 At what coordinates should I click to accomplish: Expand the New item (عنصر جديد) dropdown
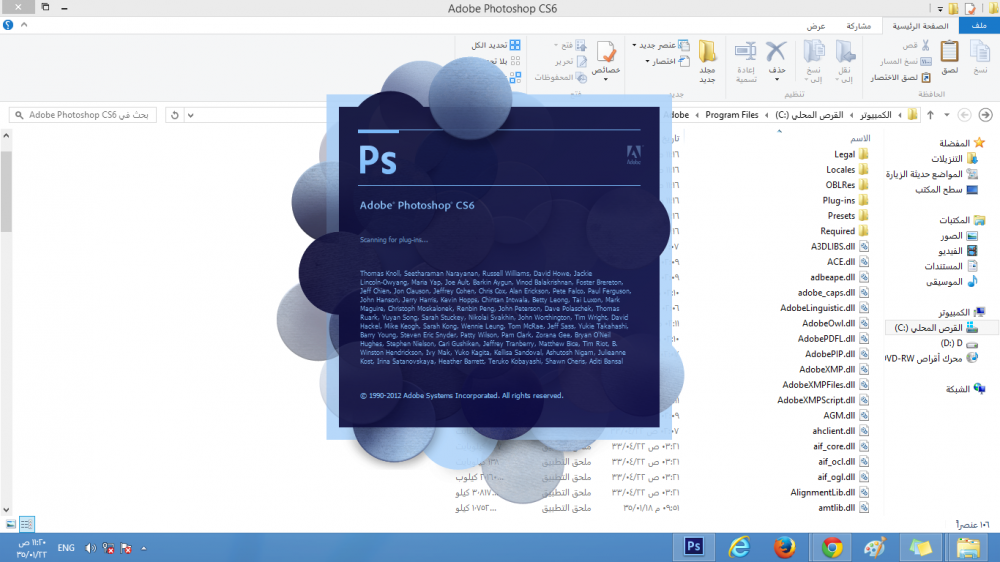pos(634,45)
